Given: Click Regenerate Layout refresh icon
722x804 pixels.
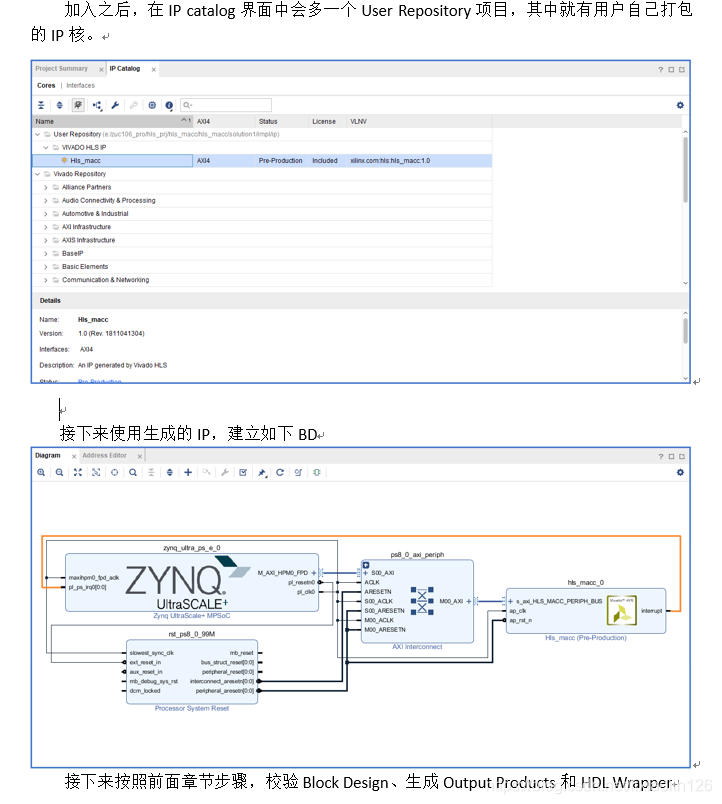Looking at the screenshot, I should point(280,473).
